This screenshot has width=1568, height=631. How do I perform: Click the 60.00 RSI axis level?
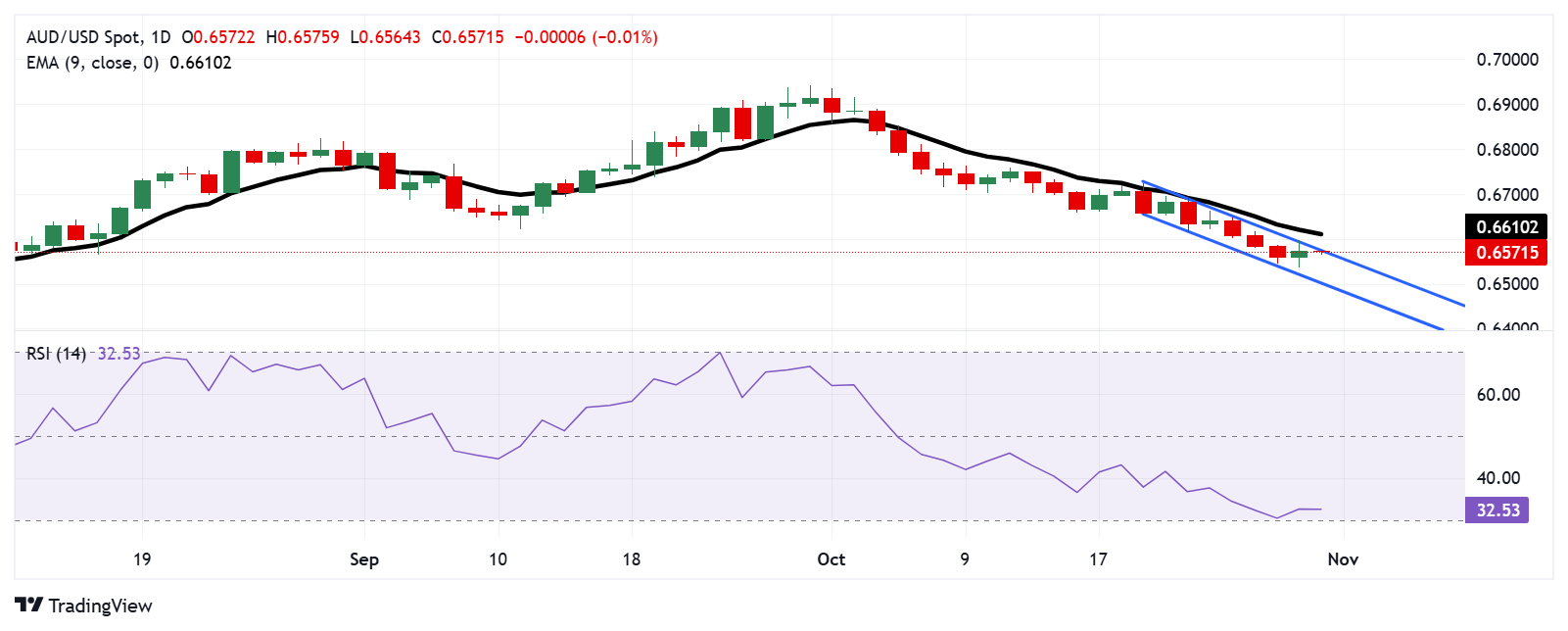tap(1497, 395)
